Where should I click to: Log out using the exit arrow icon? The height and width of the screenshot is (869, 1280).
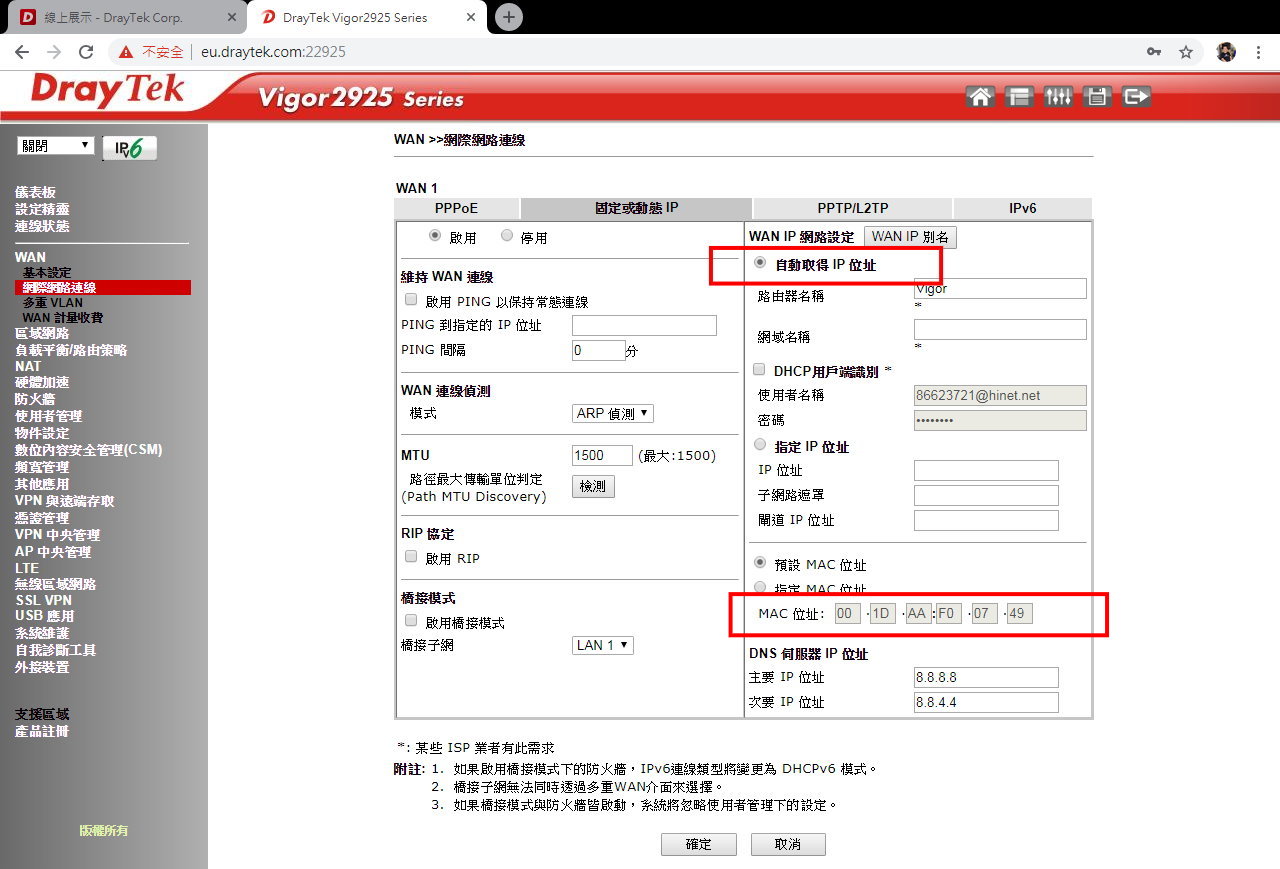pyautogui.click(x=1135, y=97)
